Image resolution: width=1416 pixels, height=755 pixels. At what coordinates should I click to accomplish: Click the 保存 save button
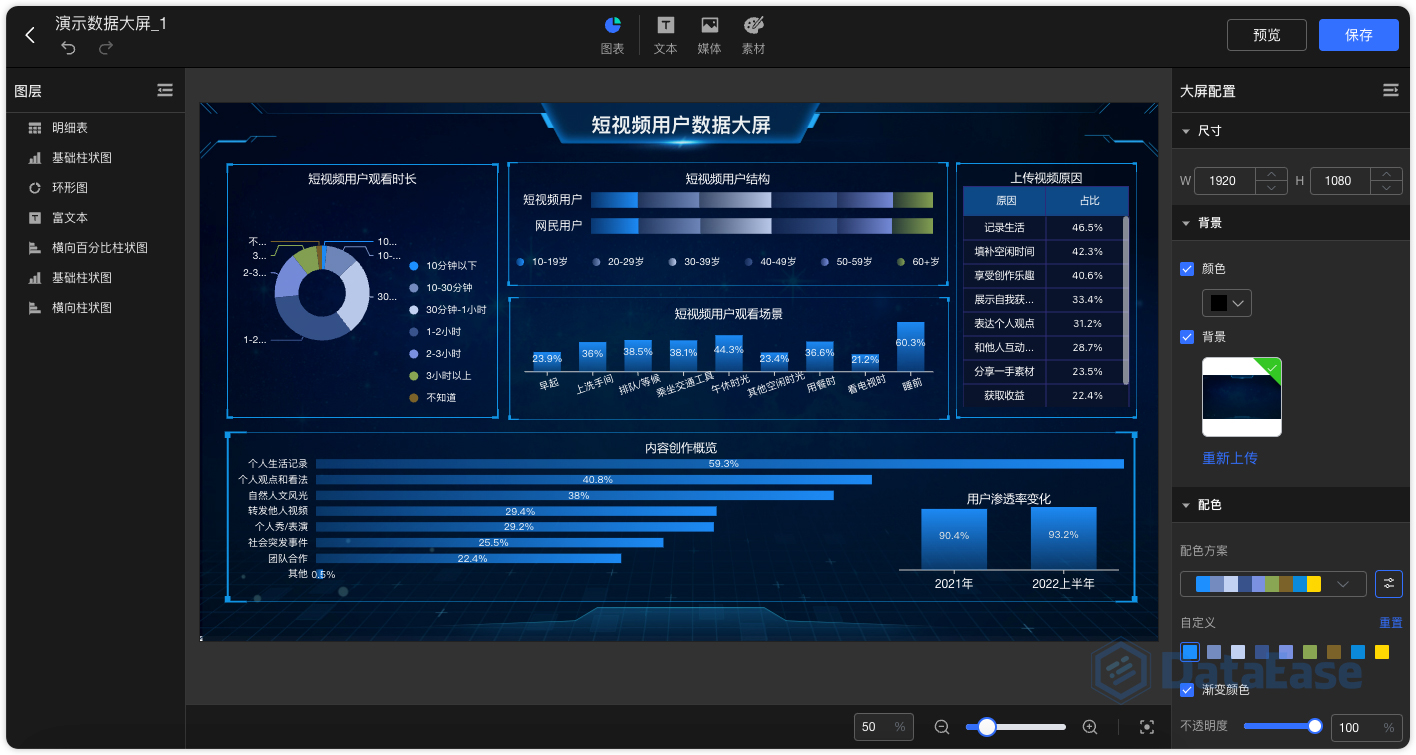click(1359, 35)
